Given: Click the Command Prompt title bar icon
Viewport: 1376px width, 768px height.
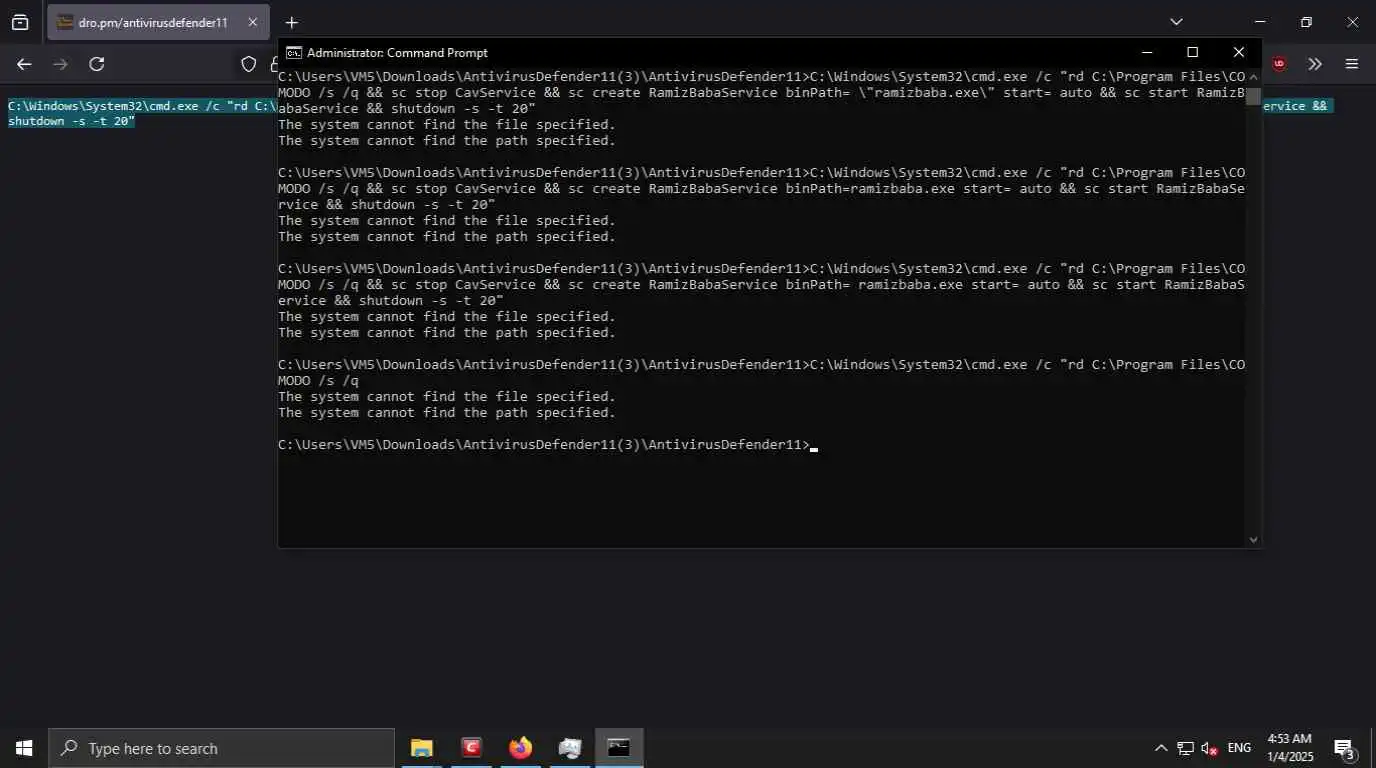Looking at the screenshot, I should [293, 52].
